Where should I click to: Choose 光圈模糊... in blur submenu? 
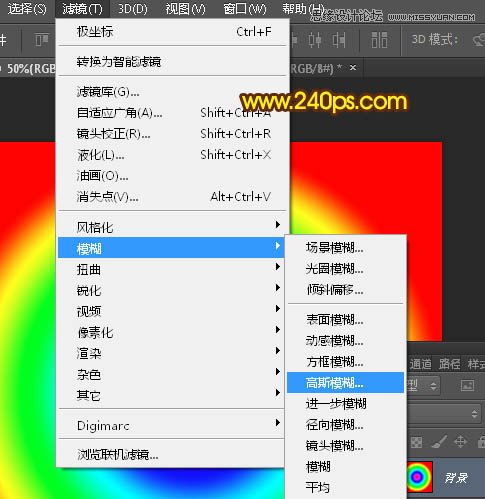click(346, 269)
